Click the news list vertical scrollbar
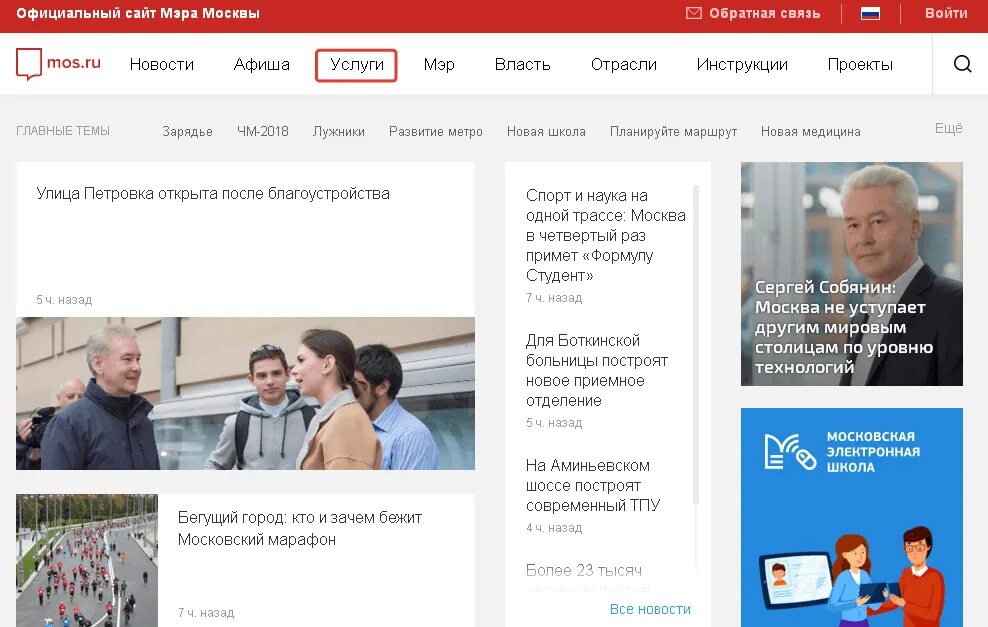 [x=696, y=344]
